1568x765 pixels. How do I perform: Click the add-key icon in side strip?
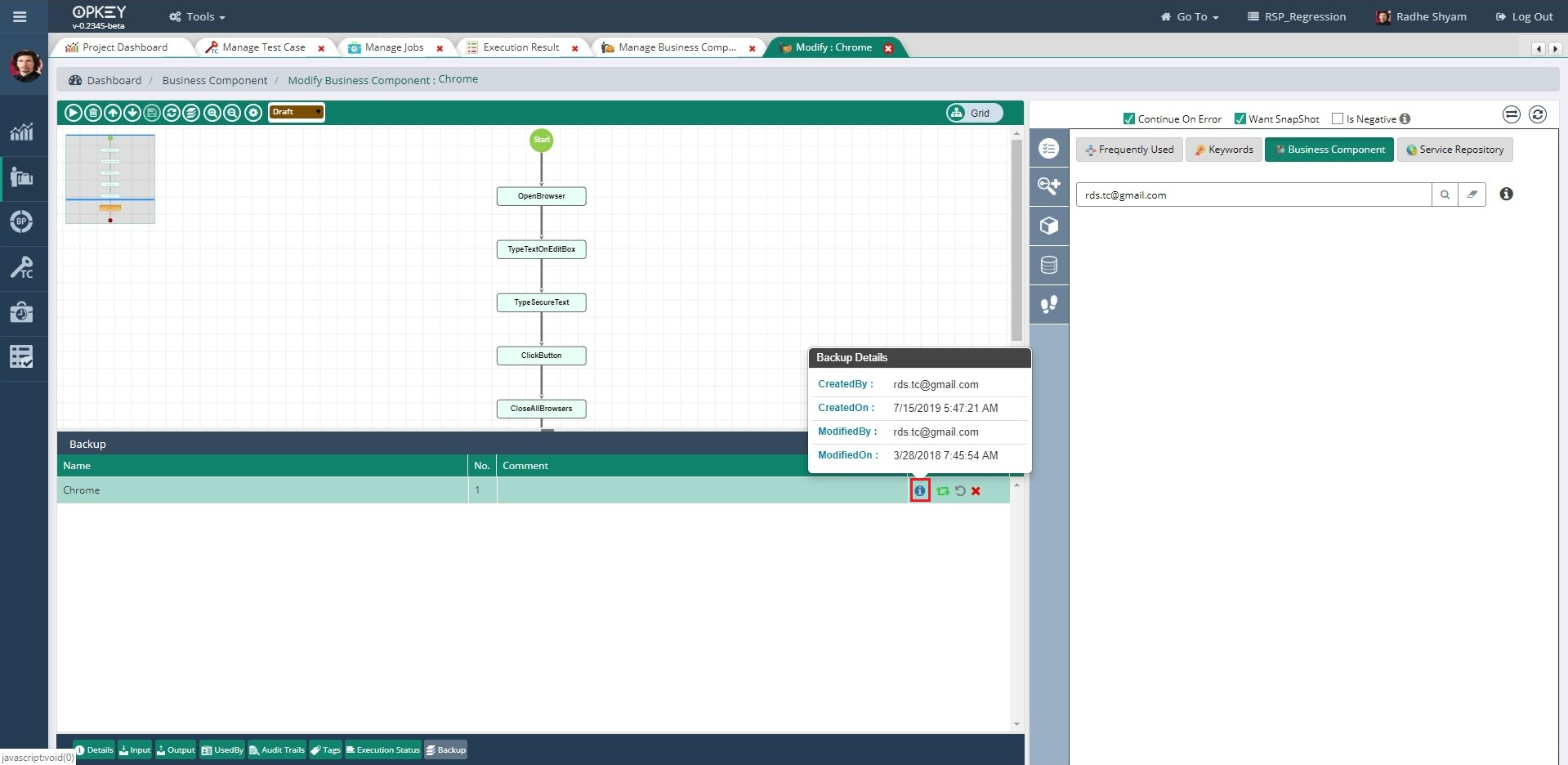pyautogui.click(x=1049, y=186)
